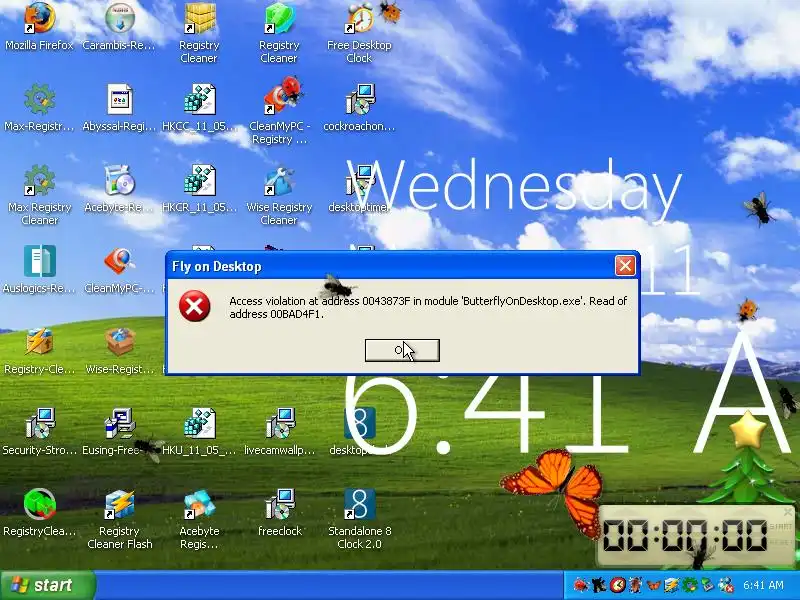Click OK in the Fly on Desktop error dialog
800x600 pixels.
[x=402, y=351]
